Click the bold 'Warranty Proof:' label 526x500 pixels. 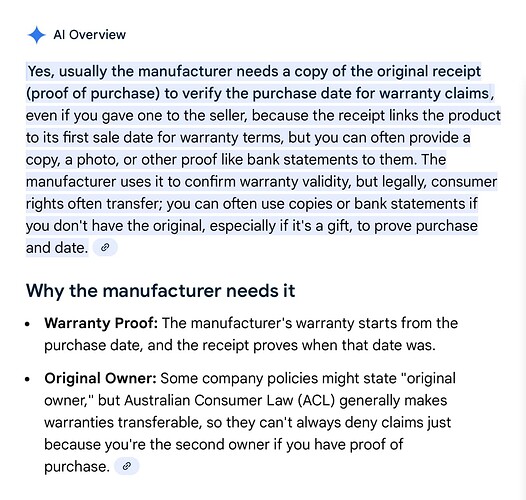tap(101, 323)
